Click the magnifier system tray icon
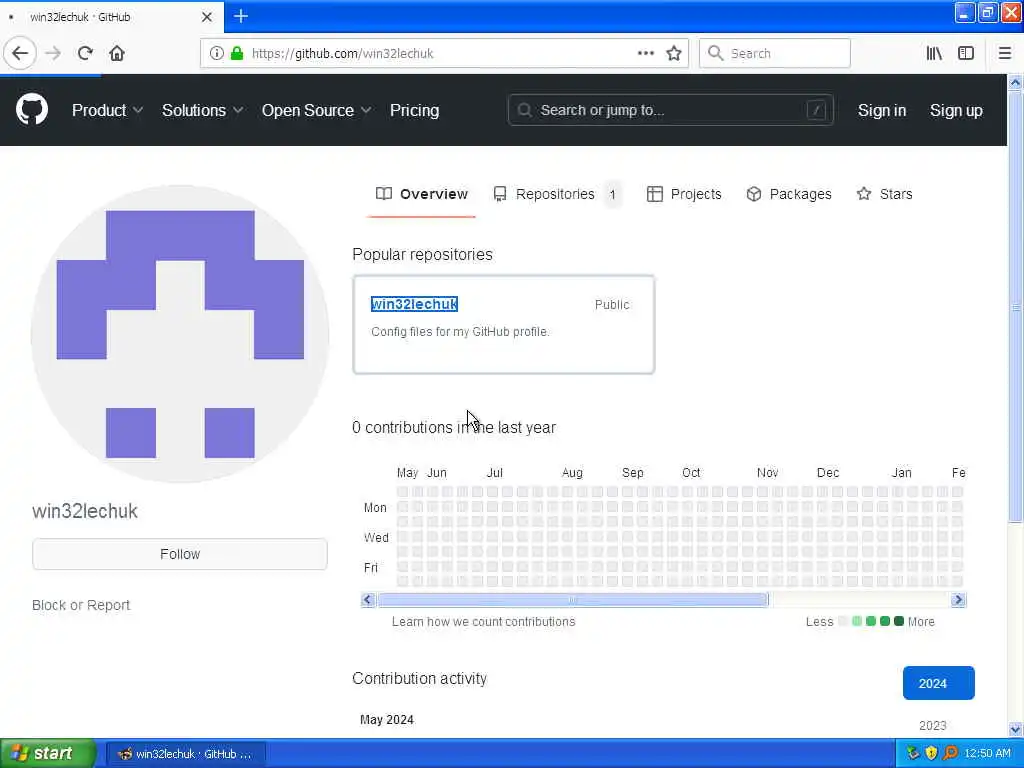This screenshot has width=1024, height=768. (x=950, y=753)
